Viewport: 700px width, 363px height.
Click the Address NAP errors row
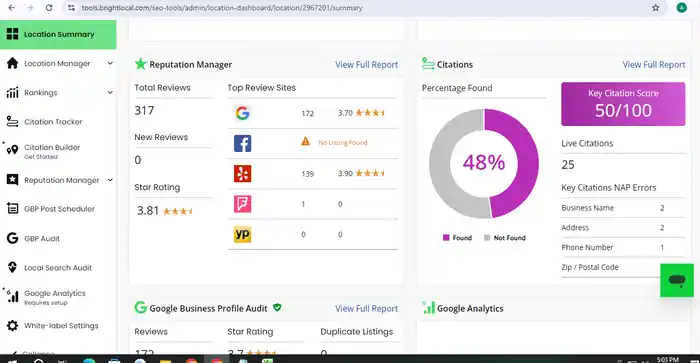tap(622, 228)
